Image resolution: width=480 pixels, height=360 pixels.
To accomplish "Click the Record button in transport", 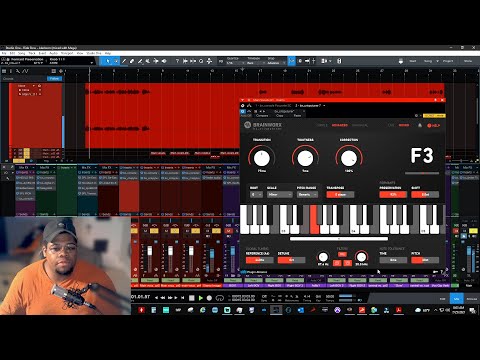I will click(x=209, y=298).
